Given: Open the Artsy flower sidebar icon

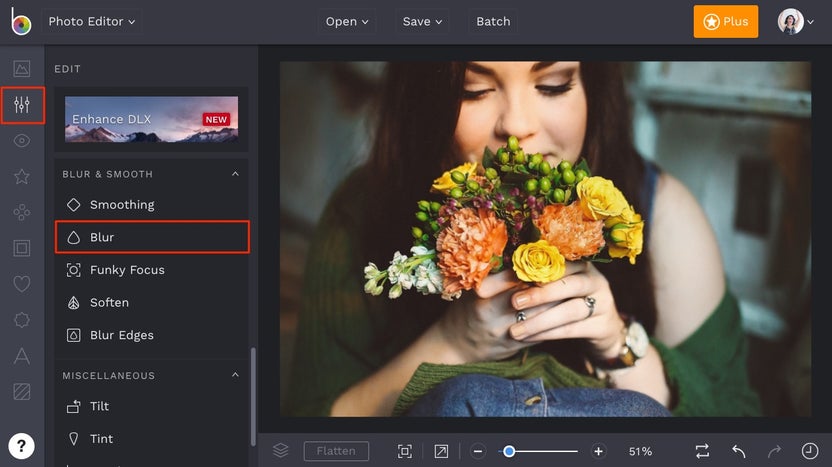Looking at the screenshot, I should point(22,212).
